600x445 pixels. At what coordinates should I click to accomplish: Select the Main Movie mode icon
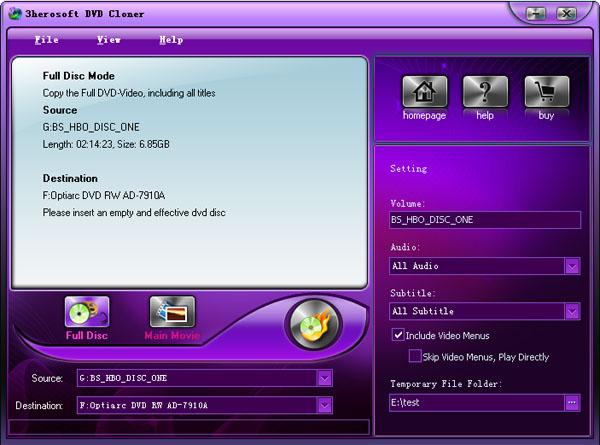[x=172, y=311]
